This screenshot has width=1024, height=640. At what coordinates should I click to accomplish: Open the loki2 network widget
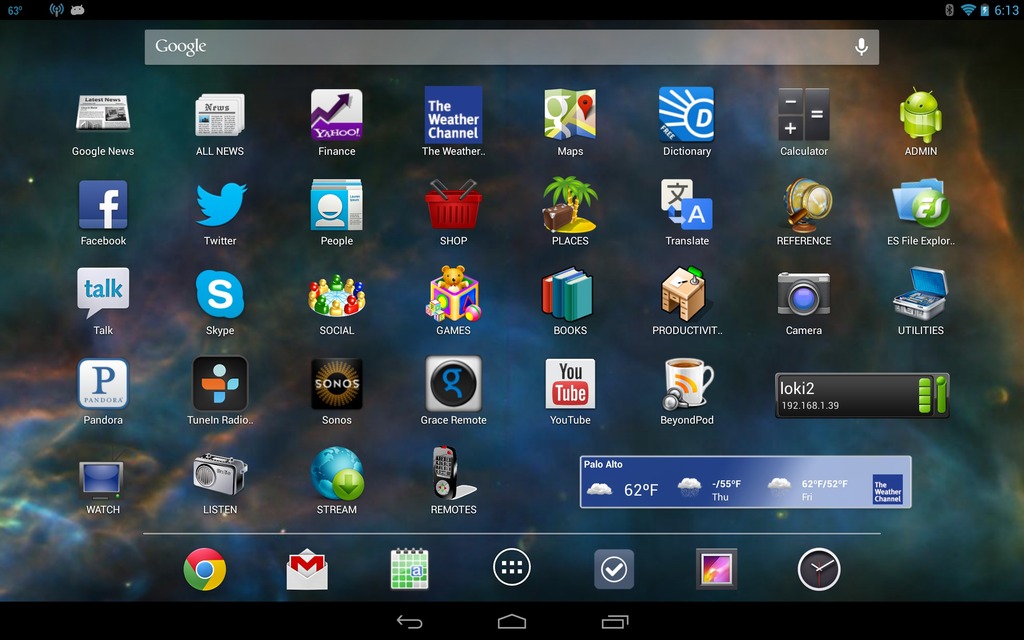click(x=862, y=395)
